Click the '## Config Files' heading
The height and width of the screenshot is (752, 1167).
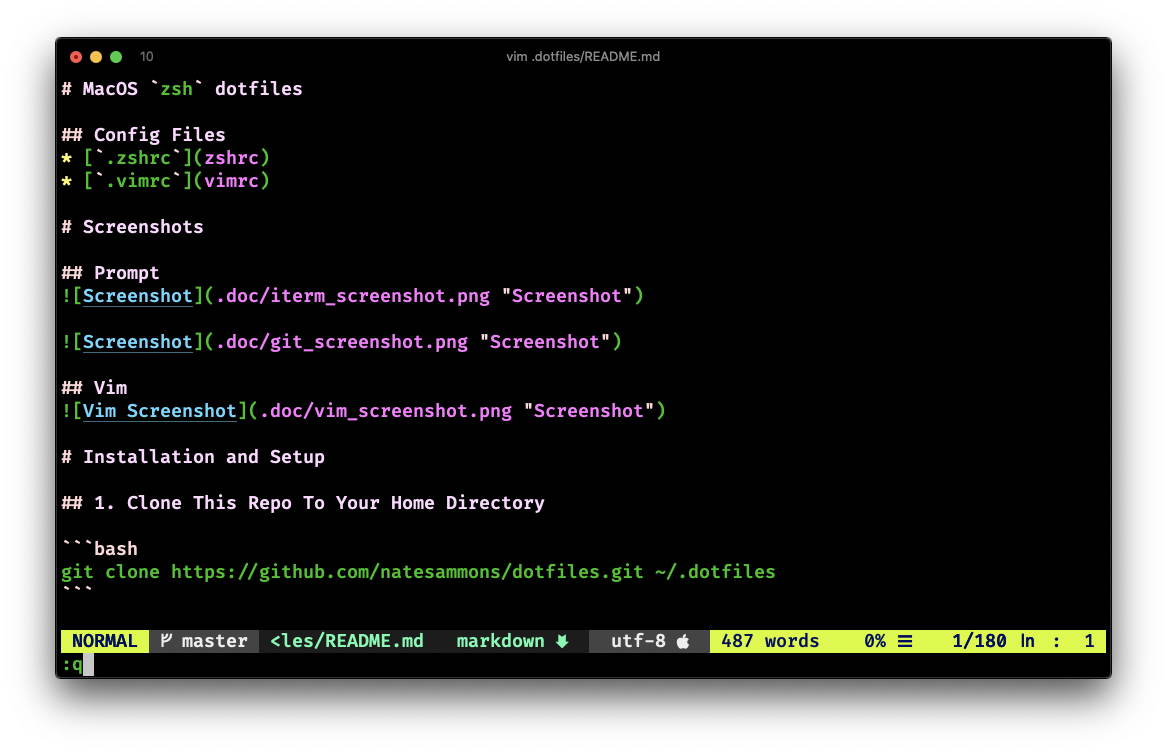144,135
